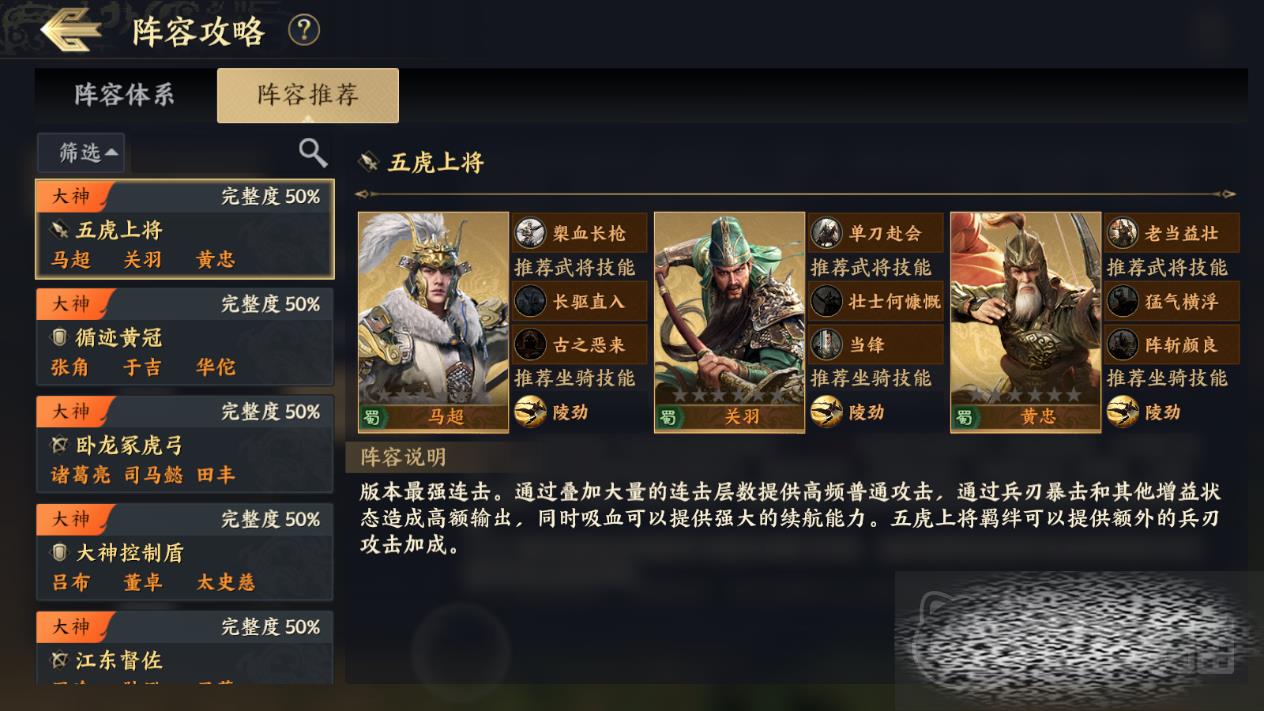Image resolution: width=1264 pixels, height=711 pixels.
Task: View the 马超 hero portrait card
Action: [433, 322]
